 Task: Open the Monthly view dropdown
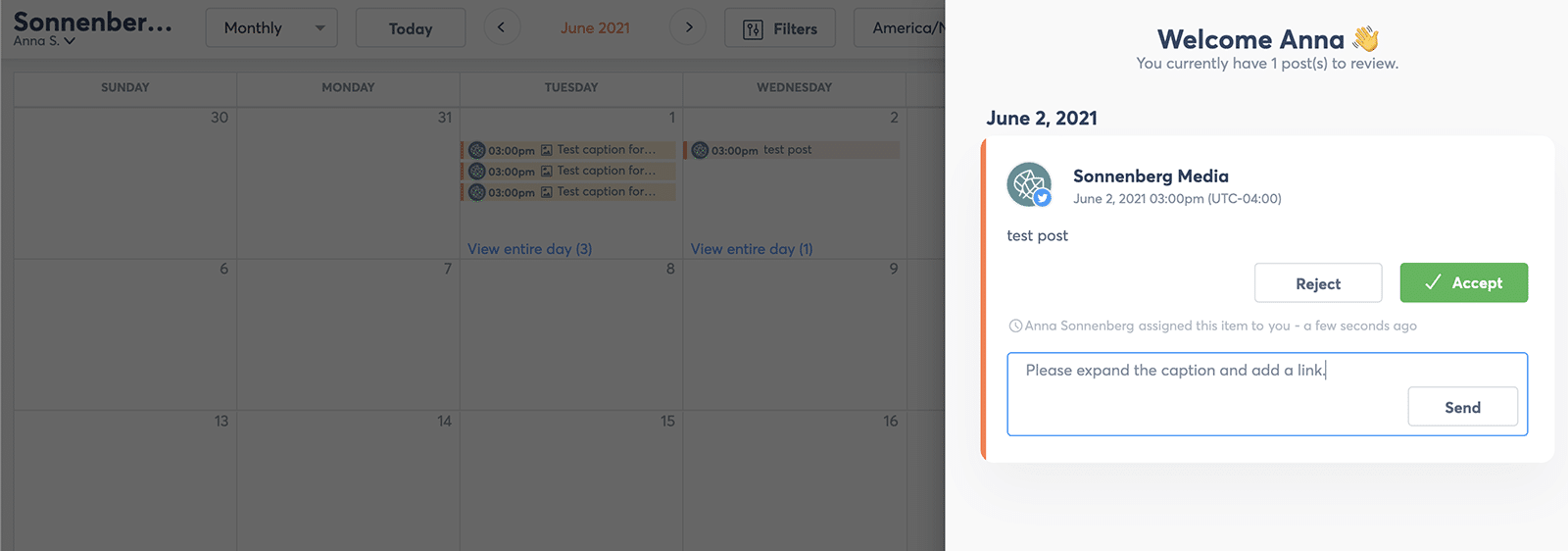pyautogui.click(x=271, y=28)
